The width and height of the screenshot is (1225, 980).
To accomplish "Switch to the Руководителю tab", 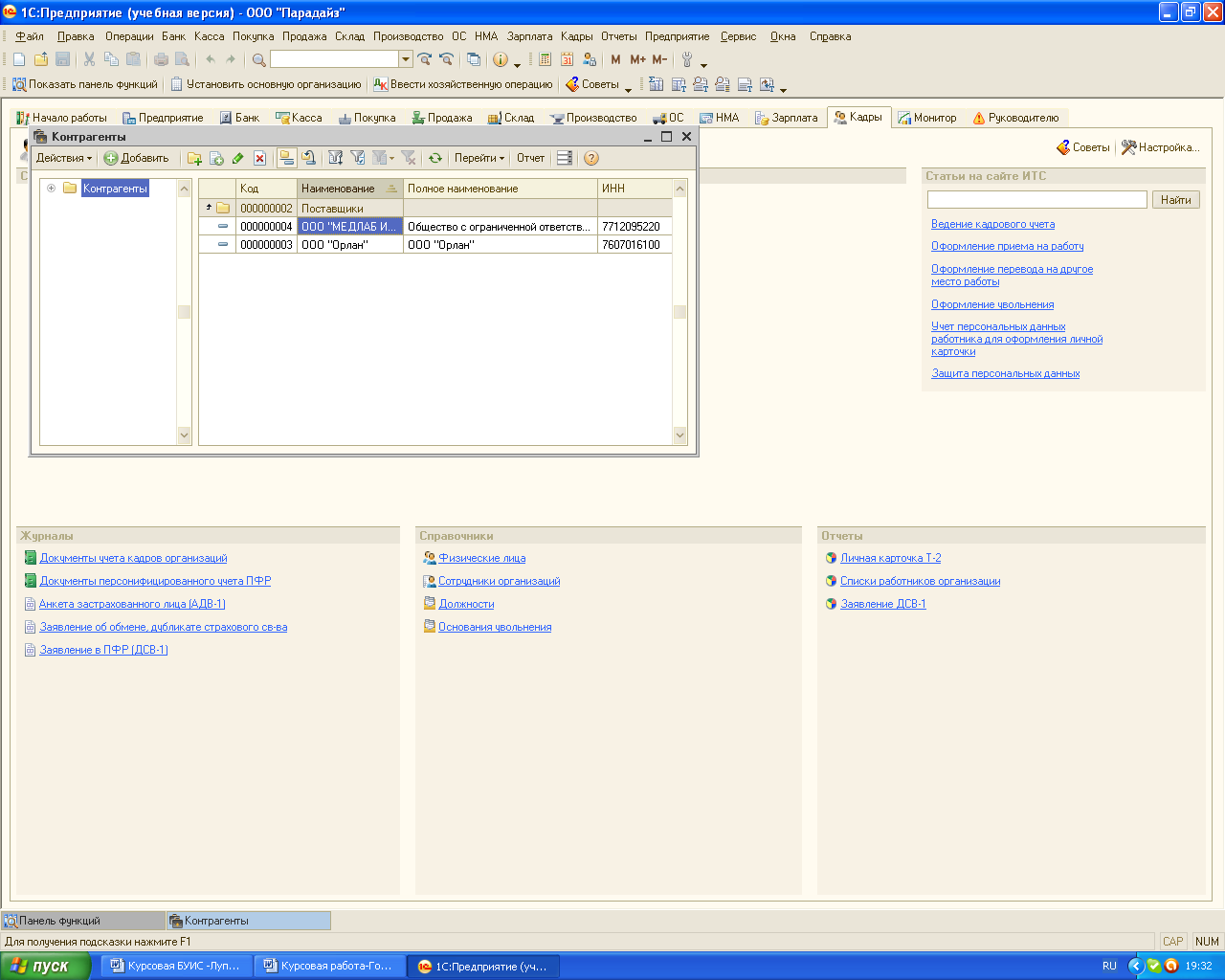I will click(1015, 118).
